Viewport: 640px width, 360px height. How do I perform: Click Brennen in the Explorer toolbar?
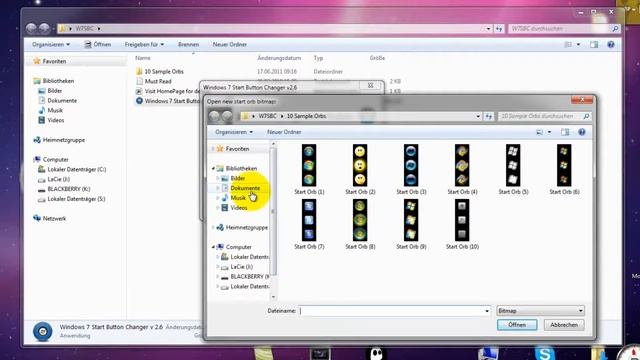[x=189, y=44]
